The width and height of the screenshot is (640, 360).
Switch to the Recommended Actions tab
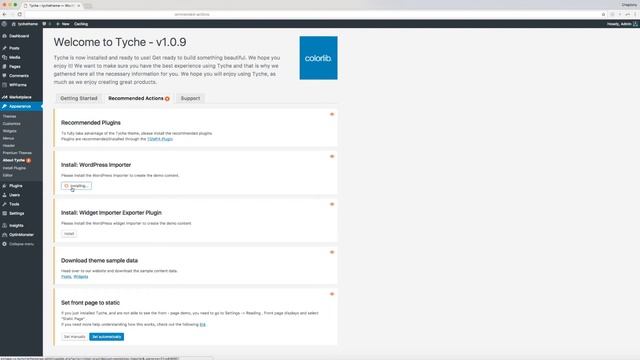coord(139,98)
